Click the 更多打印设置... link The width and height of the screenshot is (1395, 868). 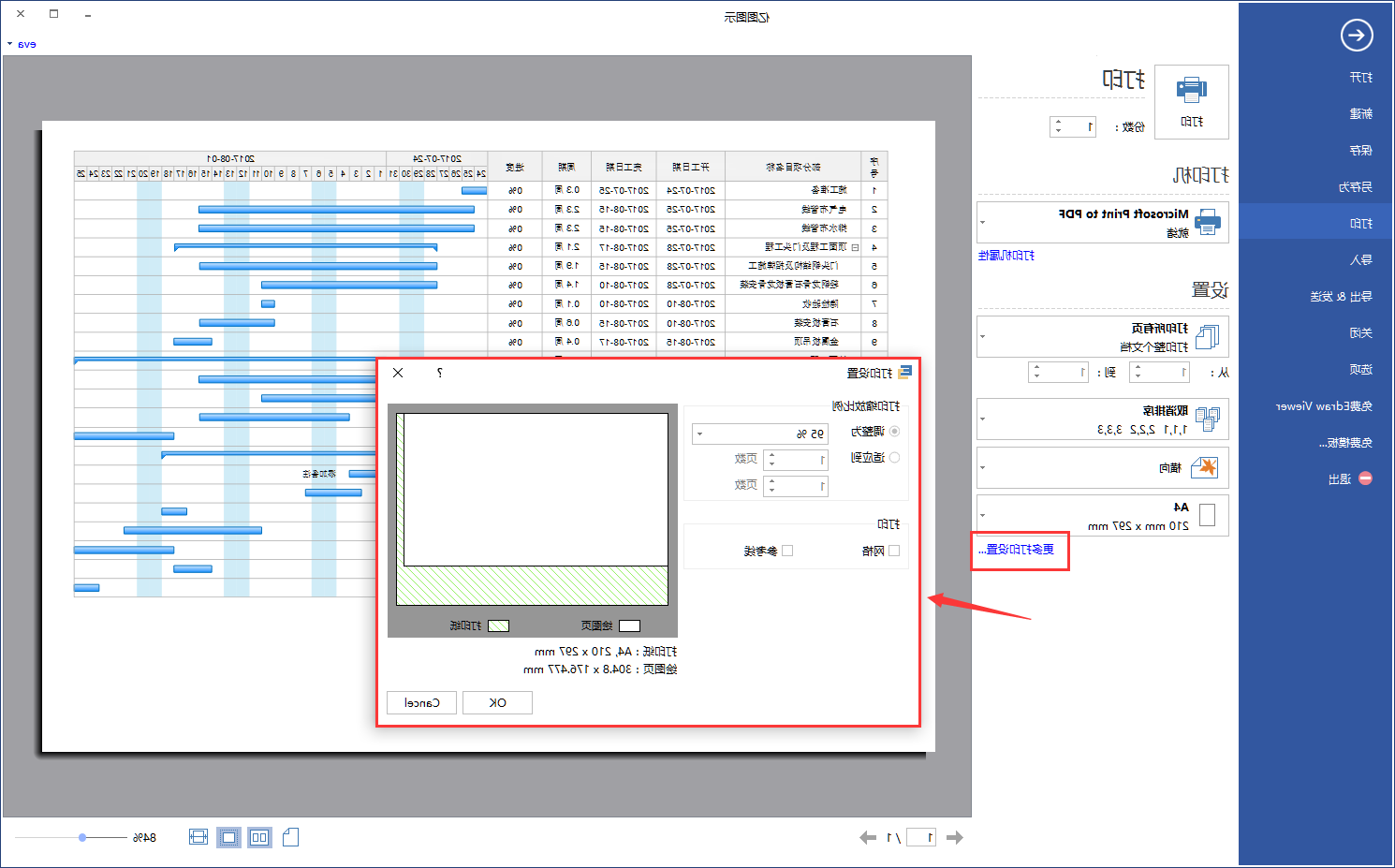1017,550
